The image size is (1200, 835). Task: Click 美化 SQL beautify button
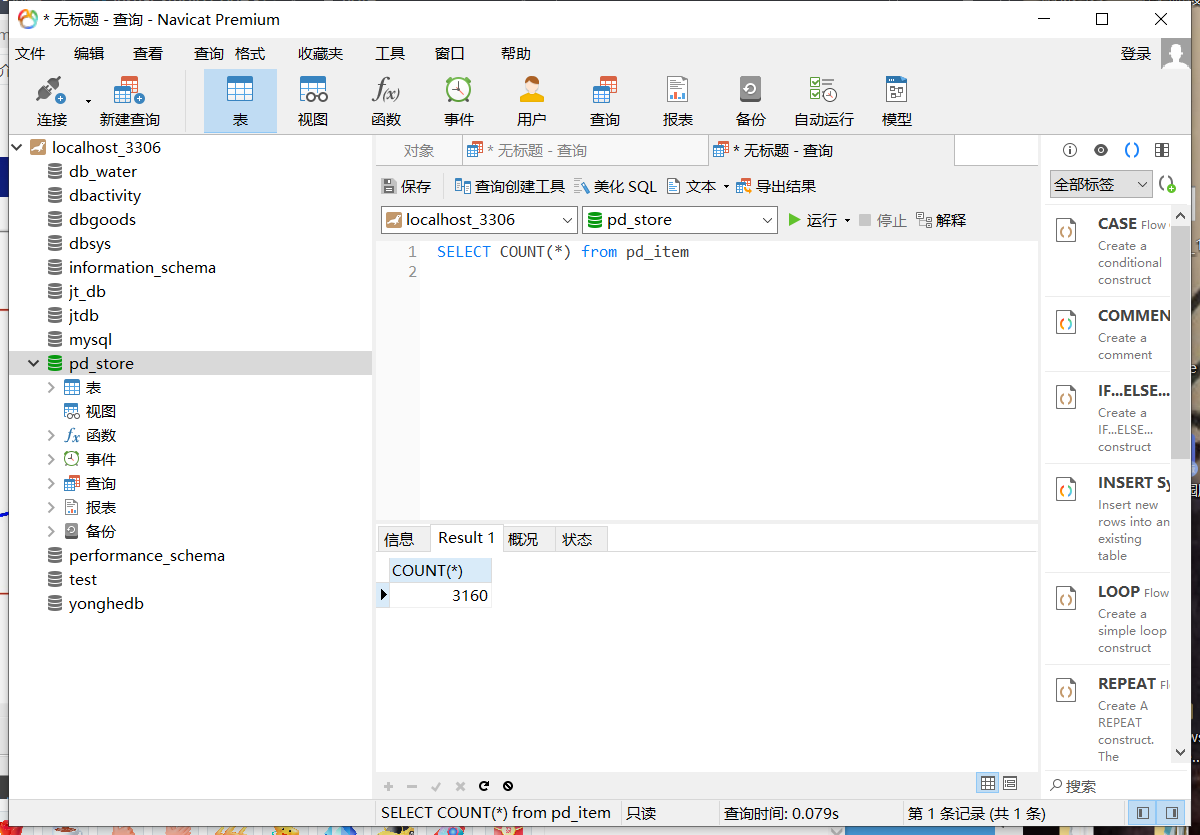[x=615, y=186]
